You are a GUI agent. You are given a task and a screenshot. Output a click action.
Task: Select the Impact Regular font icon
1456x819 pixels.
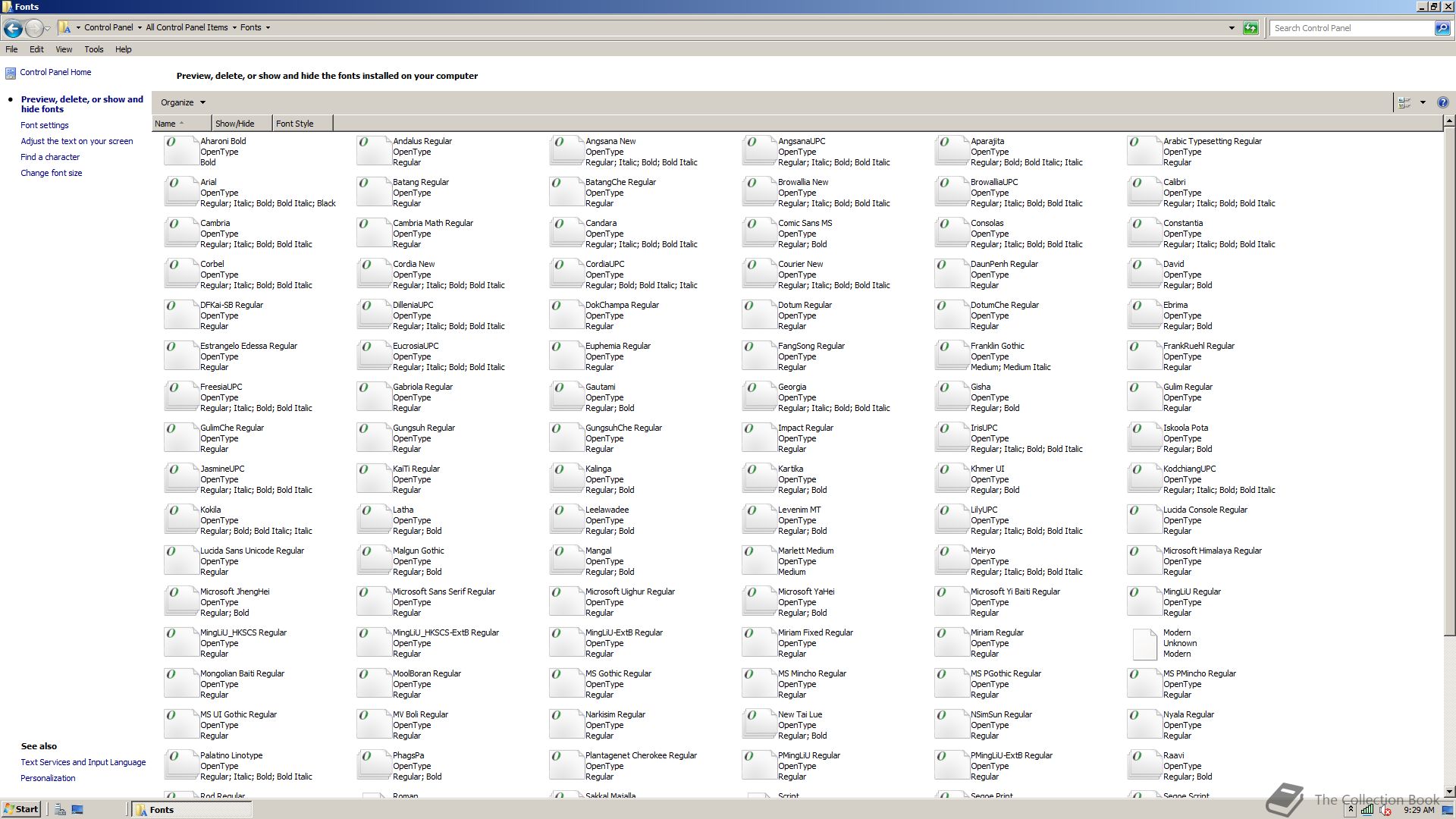tap(758, 438)
